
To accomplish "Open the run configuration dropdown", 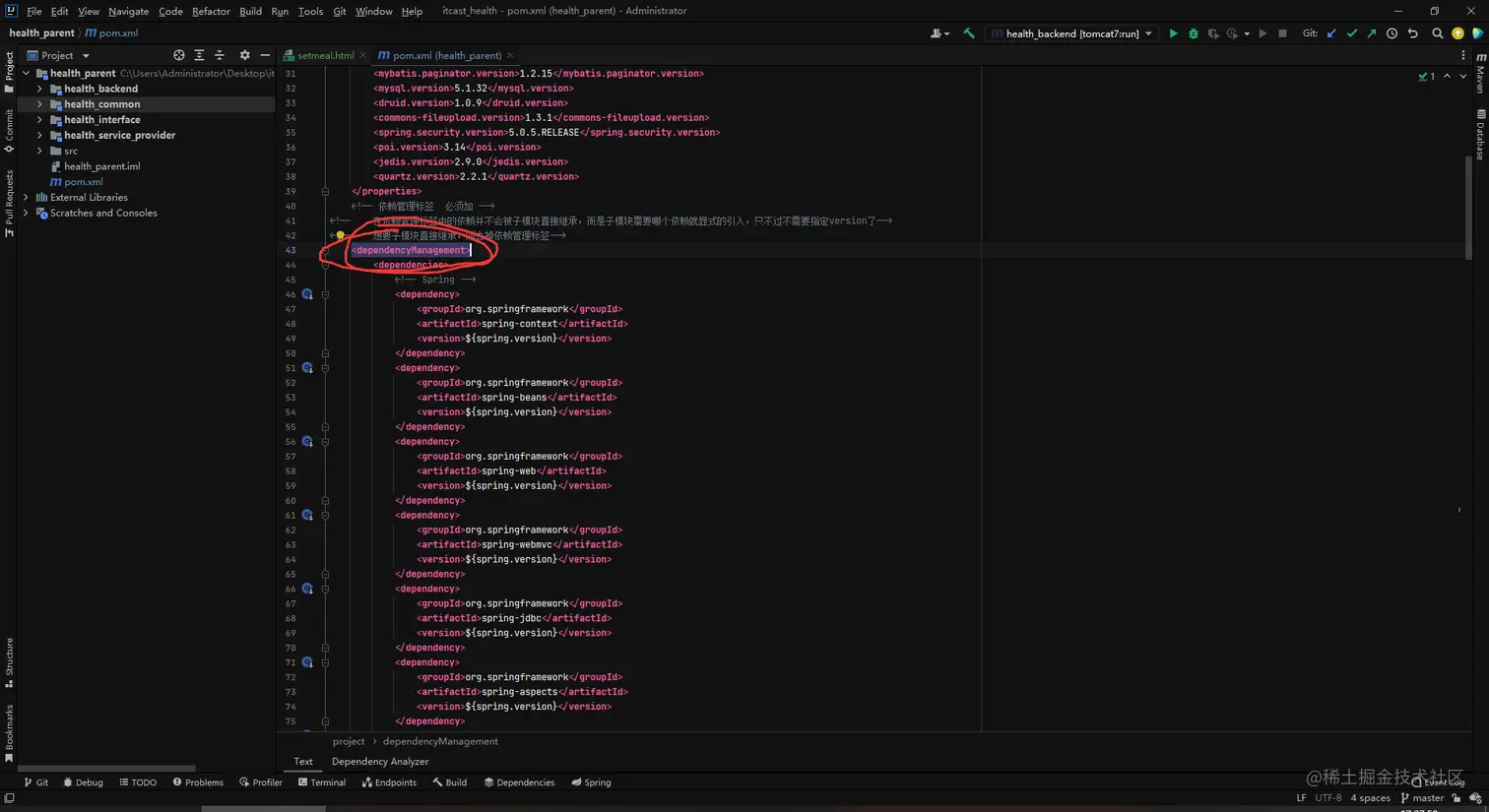I will 1071,33.
